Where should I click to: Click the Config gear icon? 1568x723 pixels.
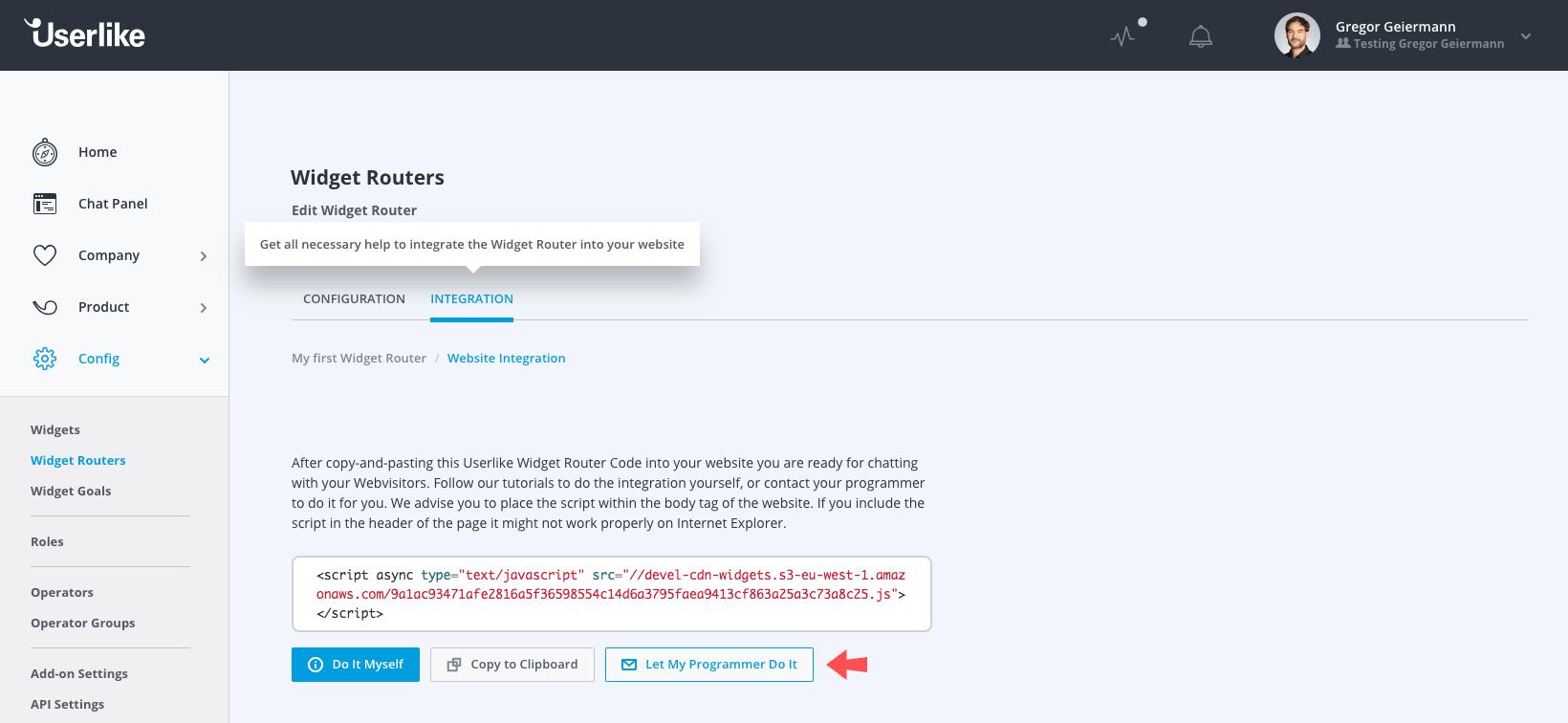(45, 359)
